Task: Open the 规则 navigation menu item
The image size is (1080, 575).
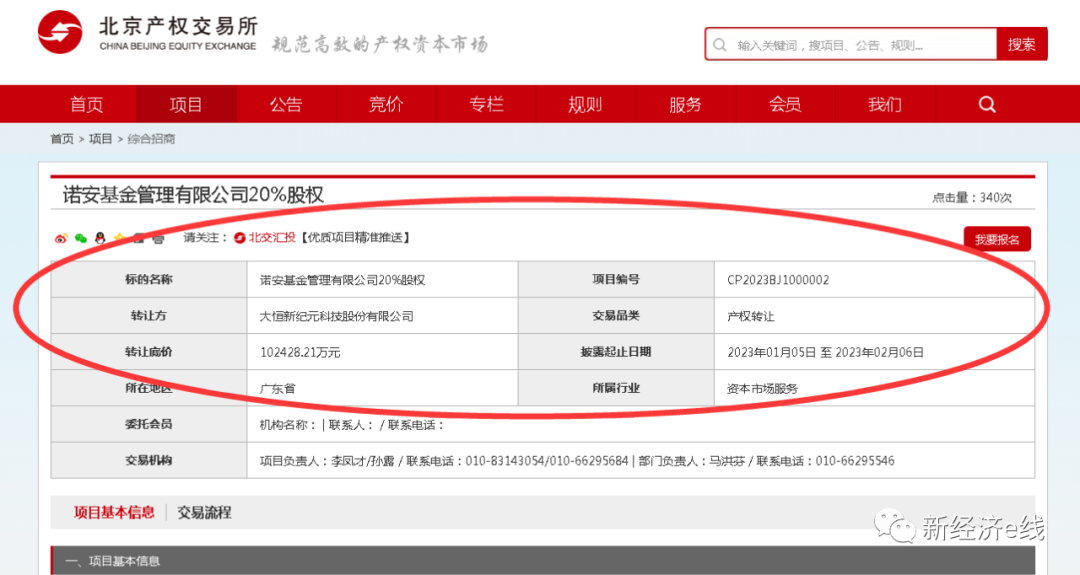Action: (585, 104)
